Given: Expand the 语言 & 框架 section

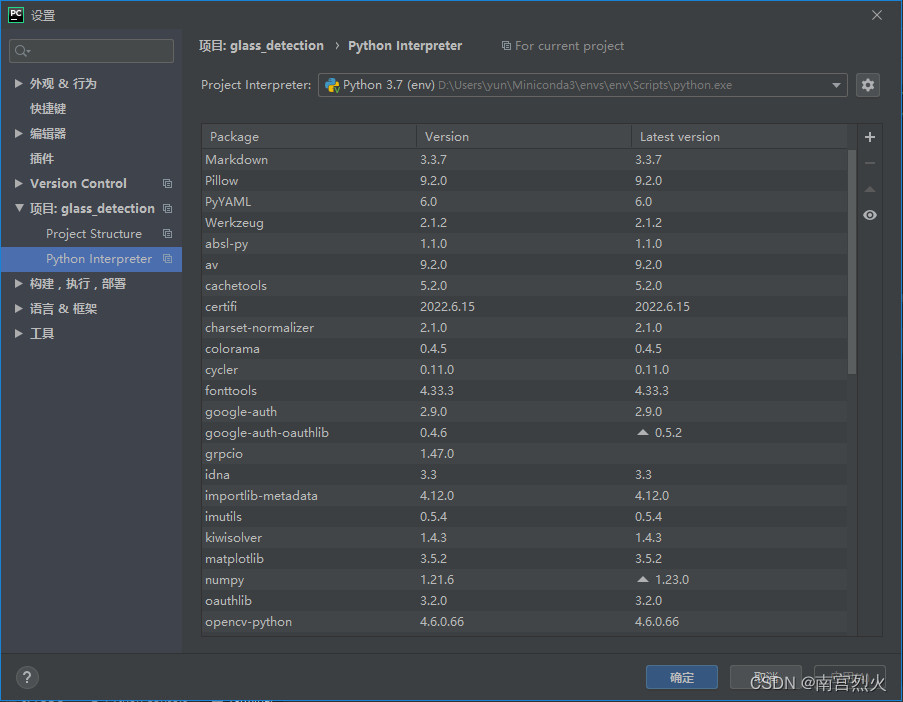Looking at the screenshot, I should pos(18,309).
